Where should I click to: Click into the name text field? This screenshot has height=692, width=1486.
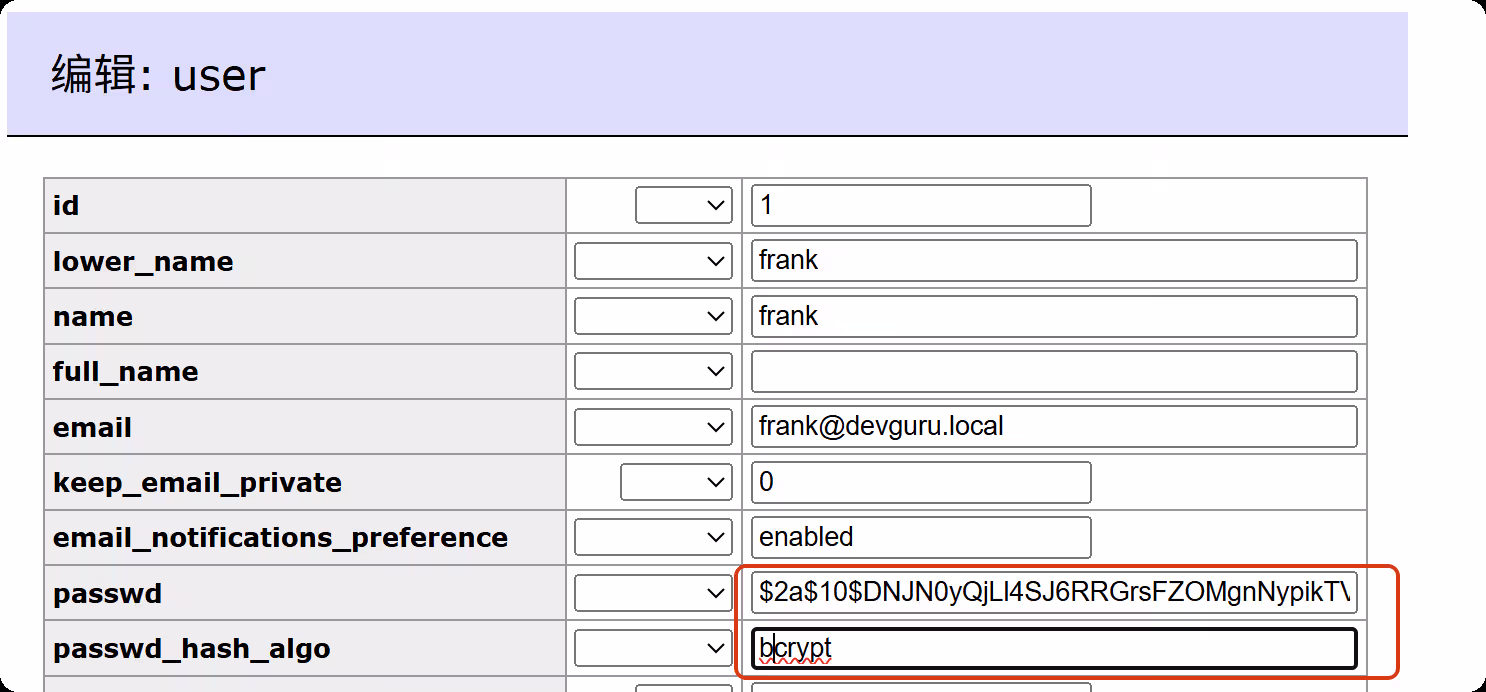pos(1053,317)
